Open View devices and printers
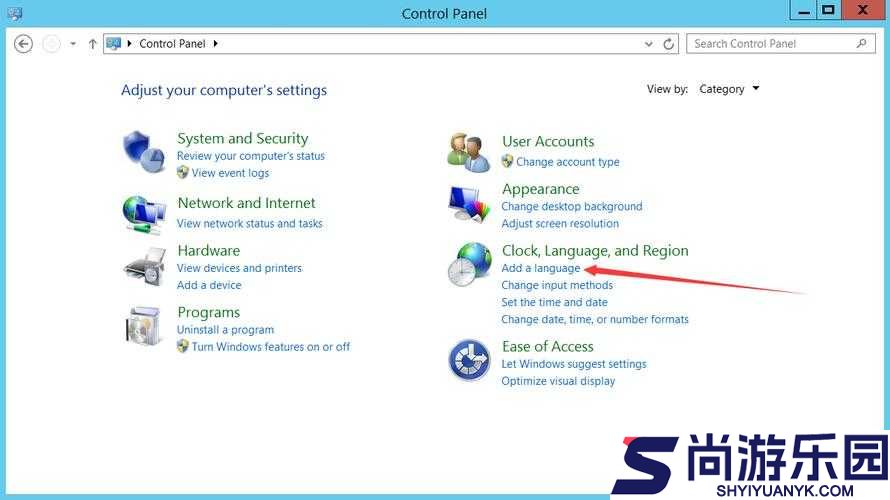This screenshot has height=500, width=890. coord(240,268)
